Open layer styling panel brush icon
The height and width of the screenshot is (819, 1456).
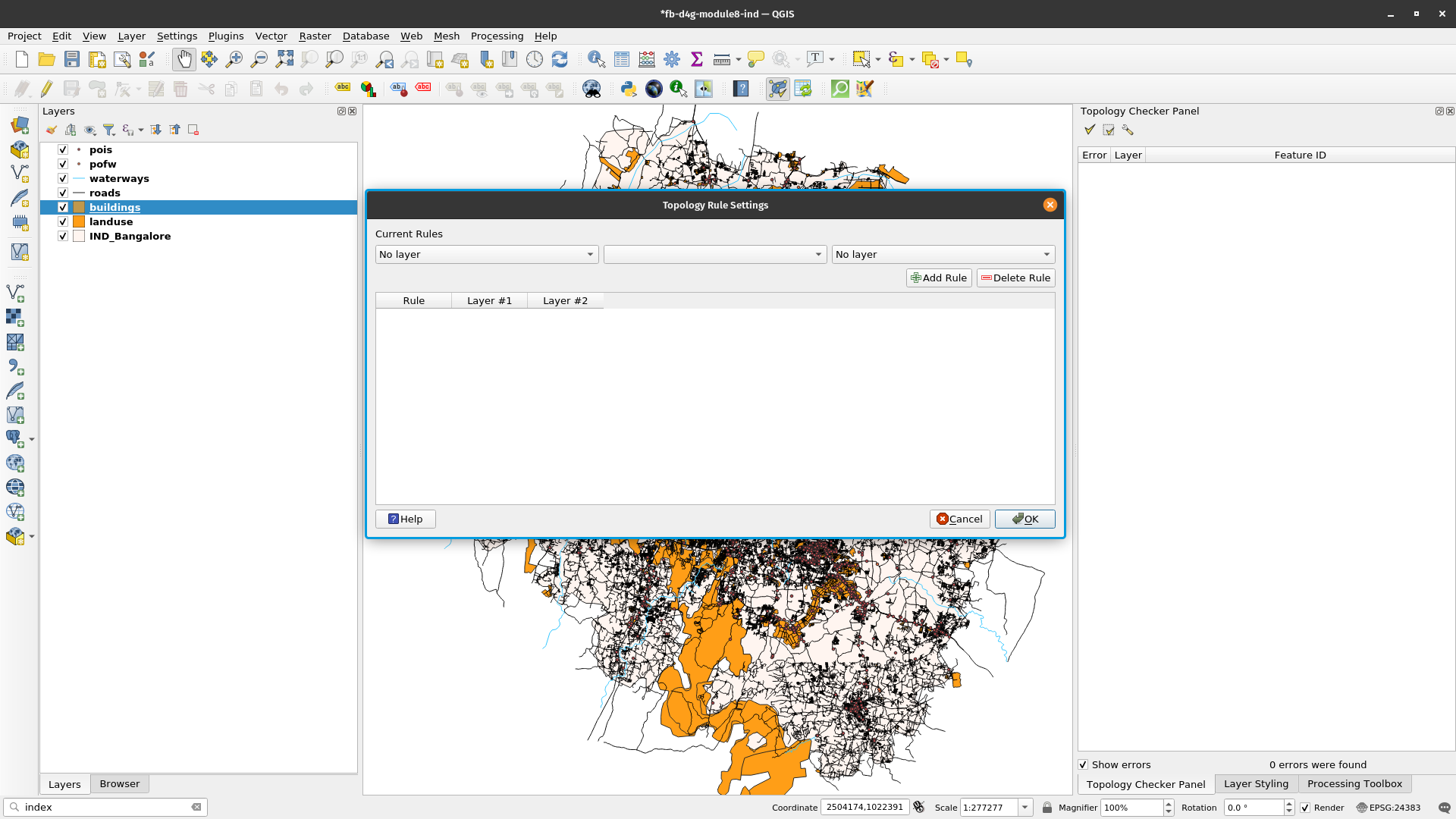point(52,130)
